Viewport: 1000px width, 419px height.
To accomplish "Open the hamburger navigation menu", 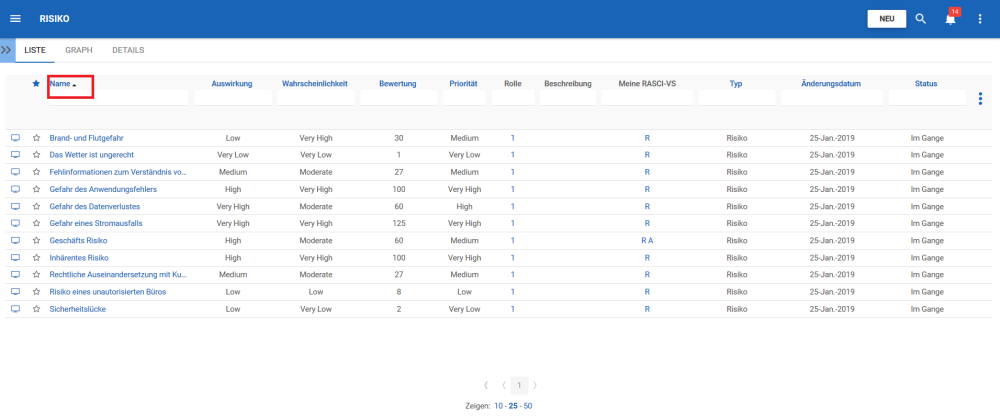I will pos(15,18).
